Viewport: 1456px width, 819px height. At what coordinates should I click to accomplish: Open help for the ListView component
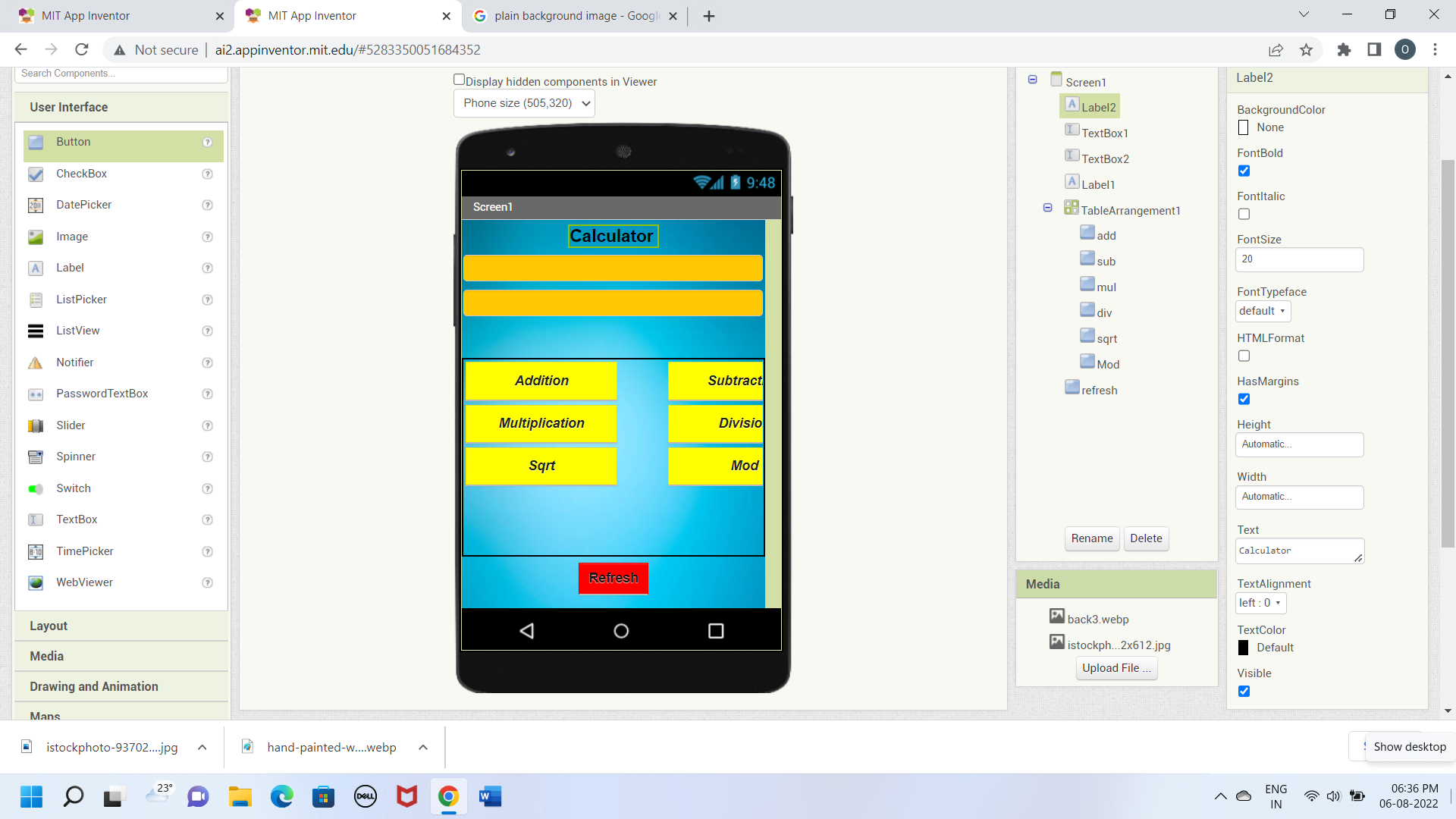207,331
